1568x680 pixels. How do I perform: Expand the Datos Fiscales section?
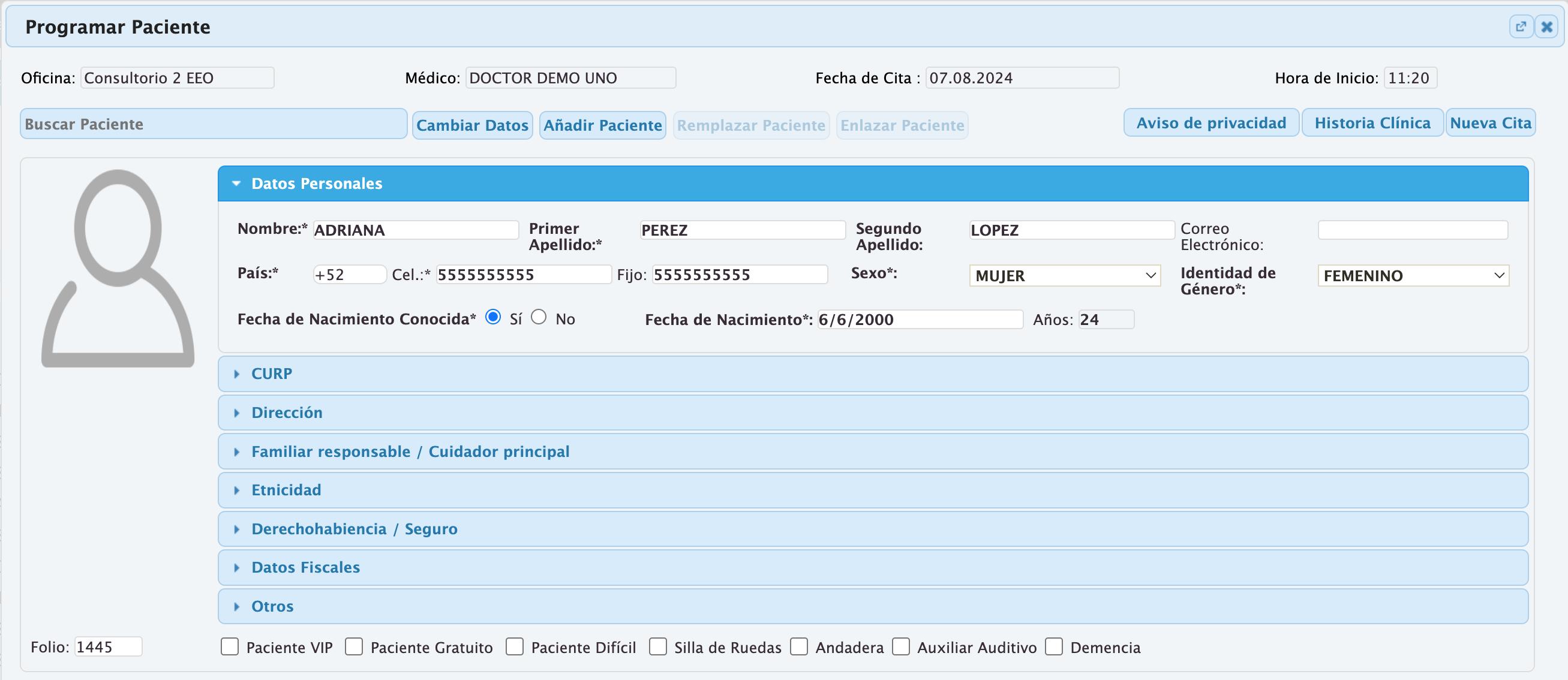click(x=873, y=567)
